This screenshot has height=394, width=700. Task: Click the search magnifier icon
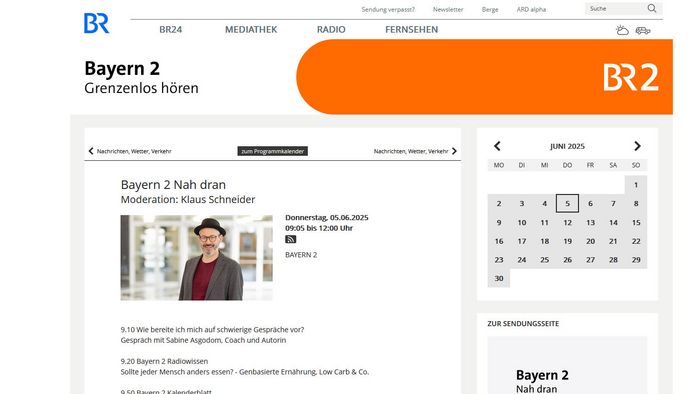pos(652,8)
